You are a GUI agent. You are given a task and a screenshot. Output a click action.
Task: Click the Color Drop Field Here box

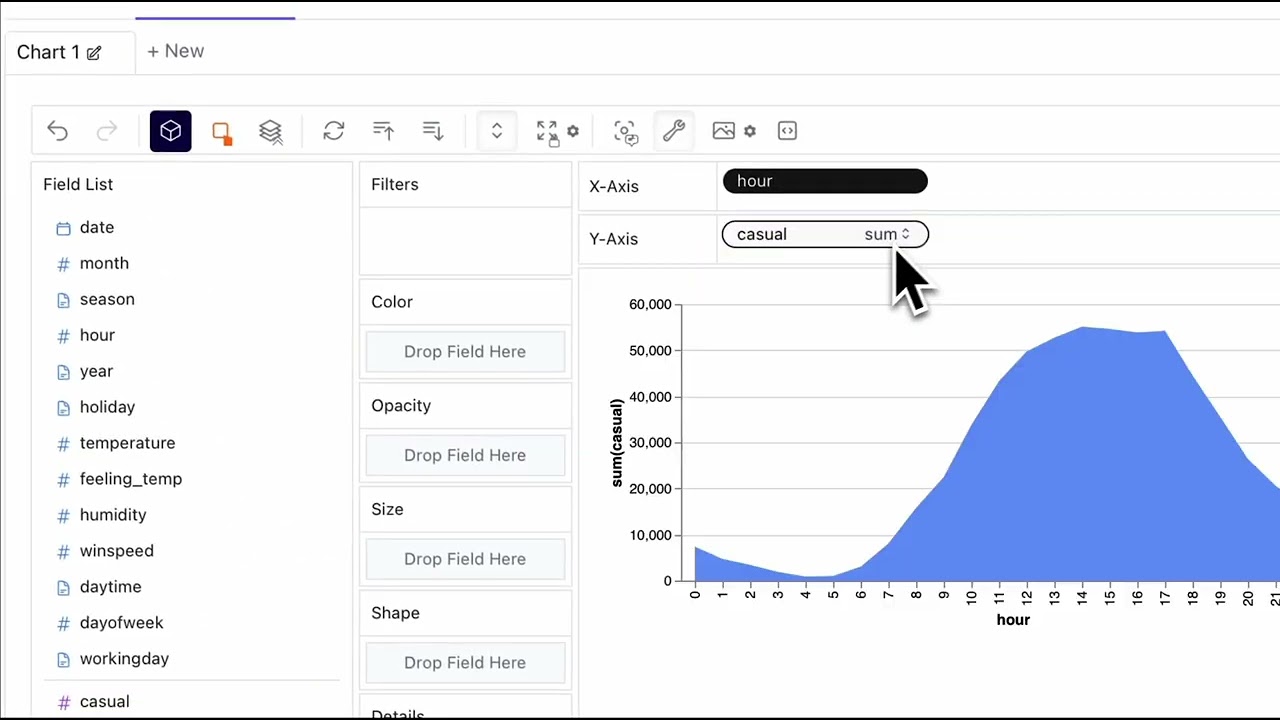pos(465,352)
